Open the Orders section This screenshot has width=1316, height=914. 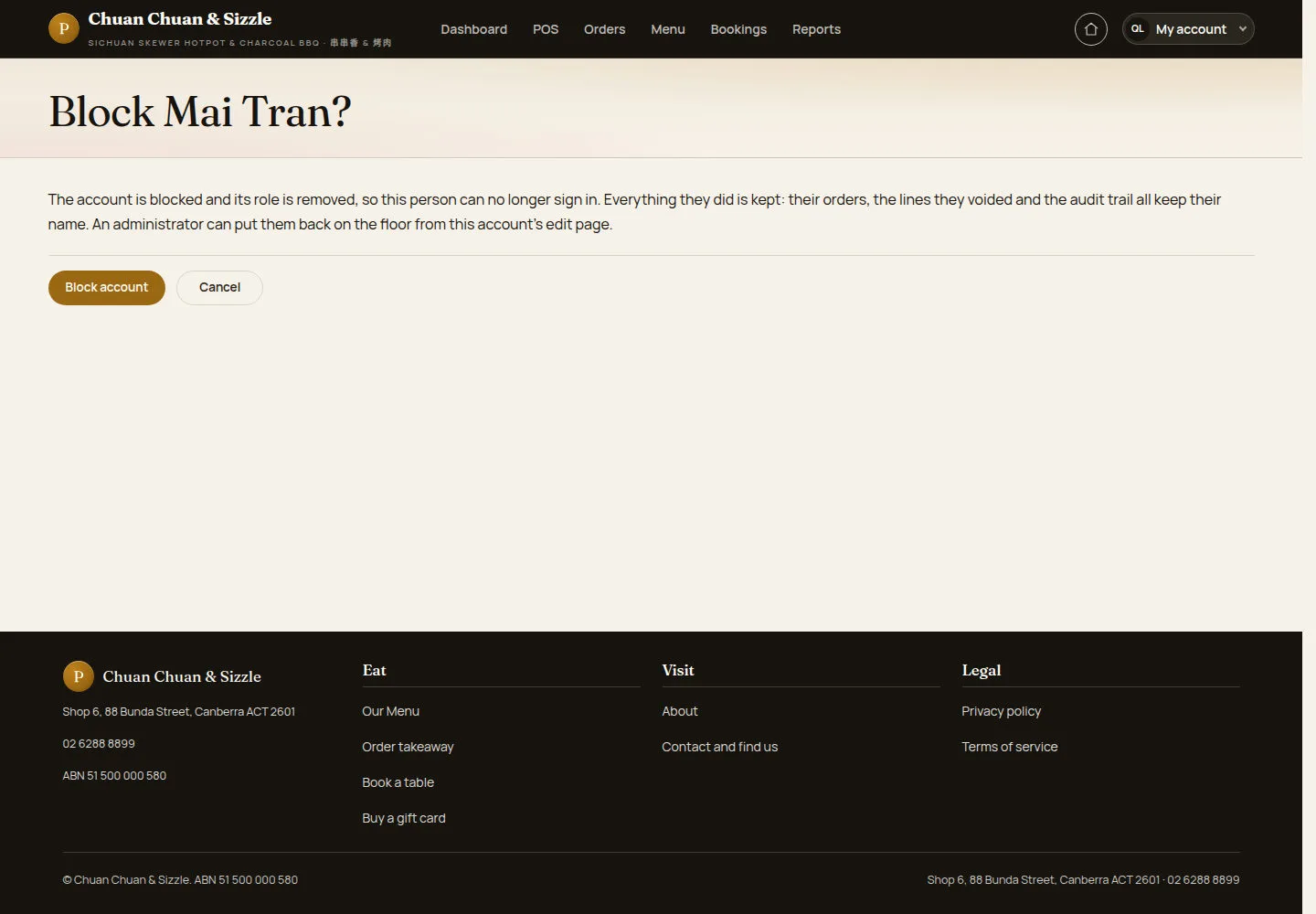point(604,29)
